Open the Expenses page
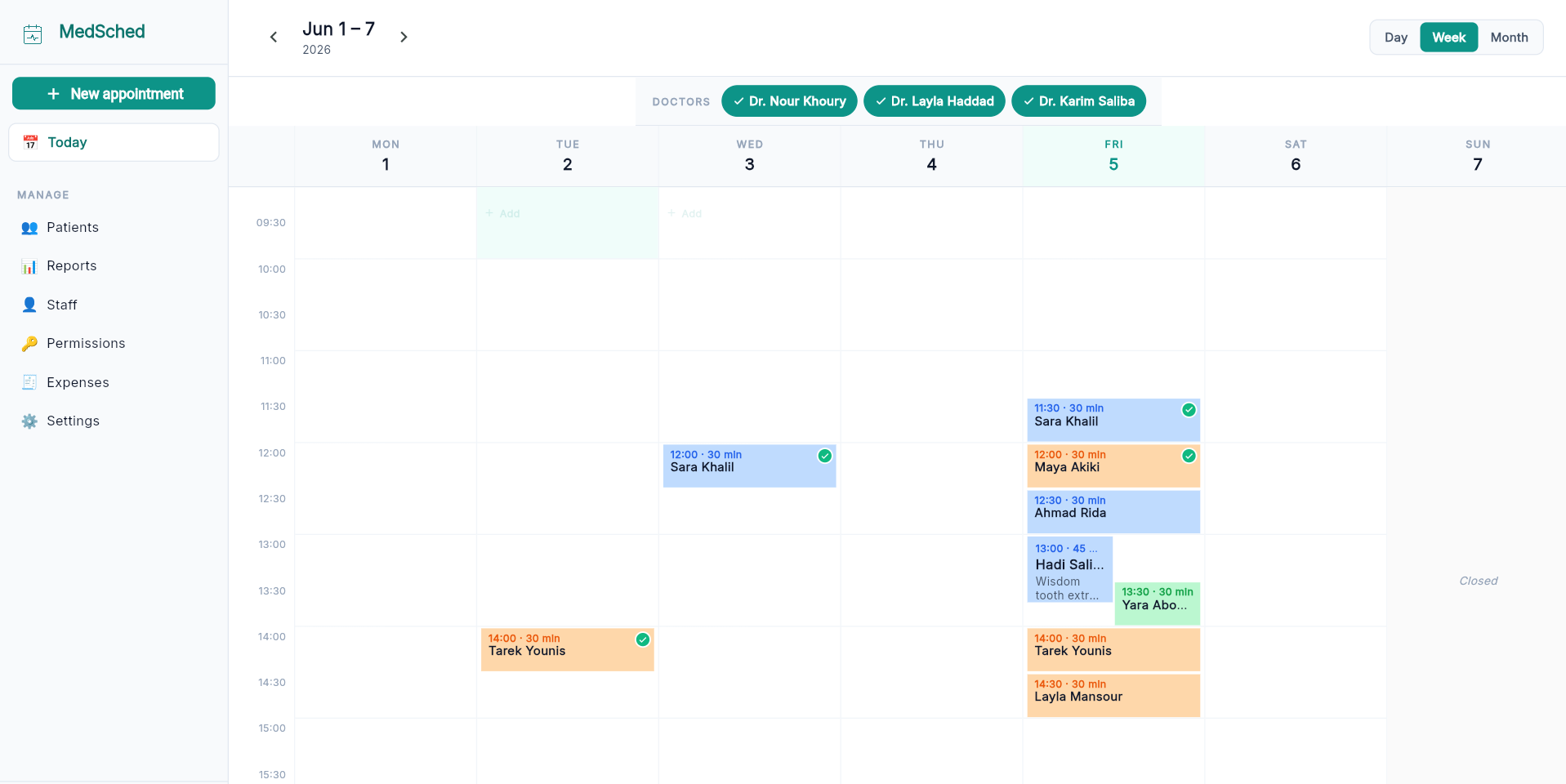The width and height of the screenshot is (1566, 784). pos(114,382)
